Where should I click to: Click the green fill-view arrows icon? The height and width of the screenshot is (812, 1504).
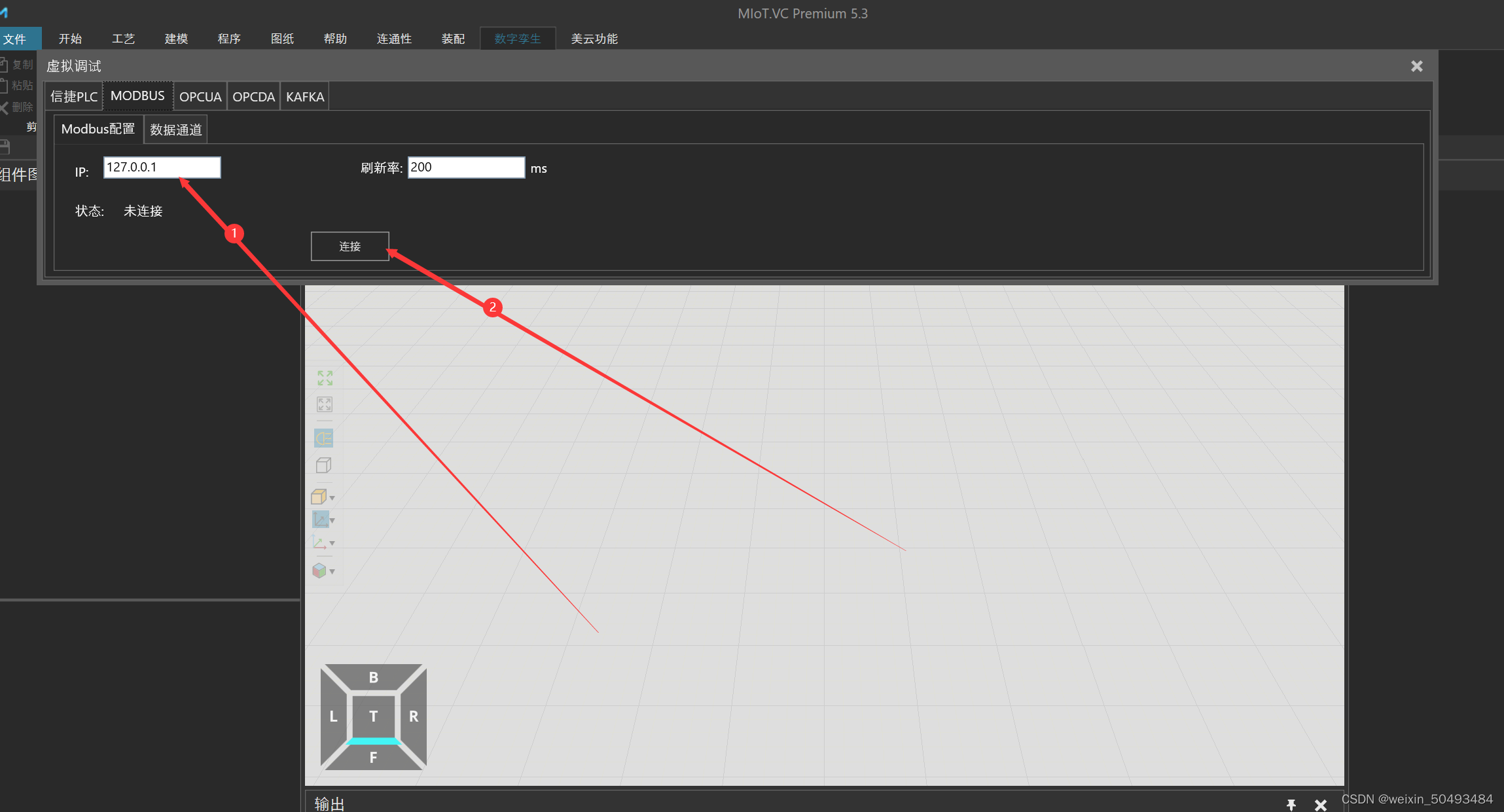(x=325, y=378)
